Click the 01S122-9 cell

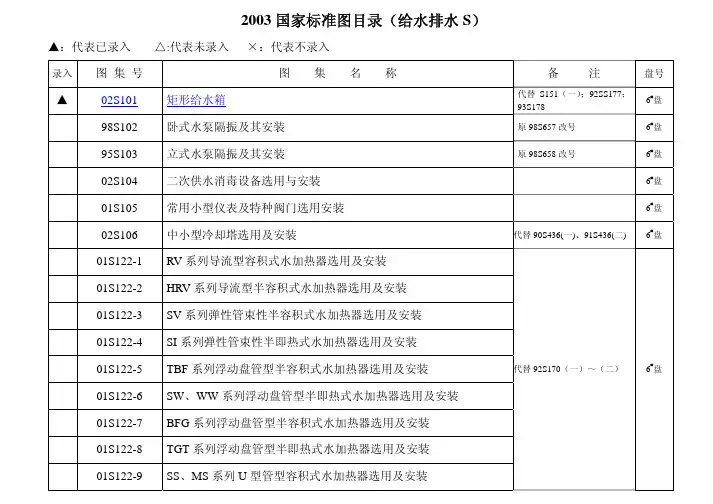point(119,476)
